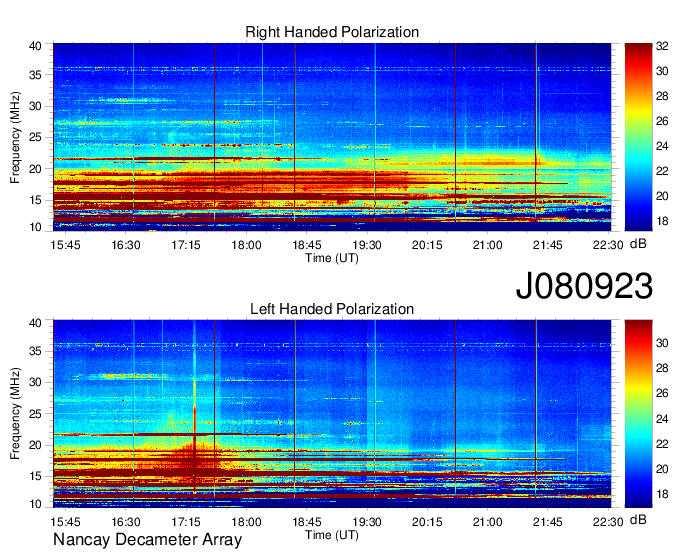The image size is (680, 552).
Task: Click the 18 value on left-handed color bar
Action: coord(662,494)
